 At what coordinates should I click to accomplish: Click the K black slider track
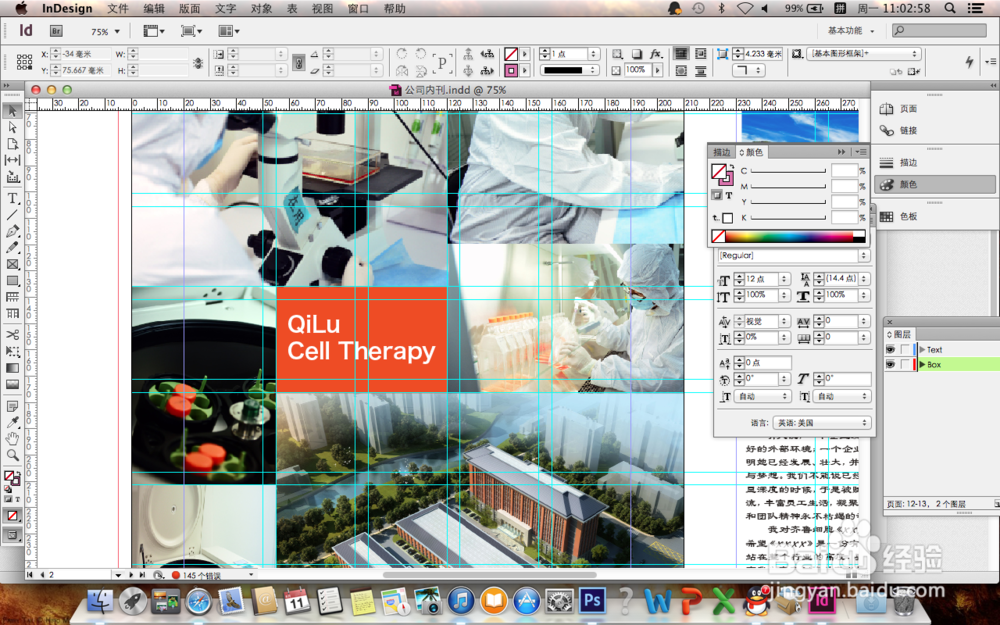(x=788, y=218)
